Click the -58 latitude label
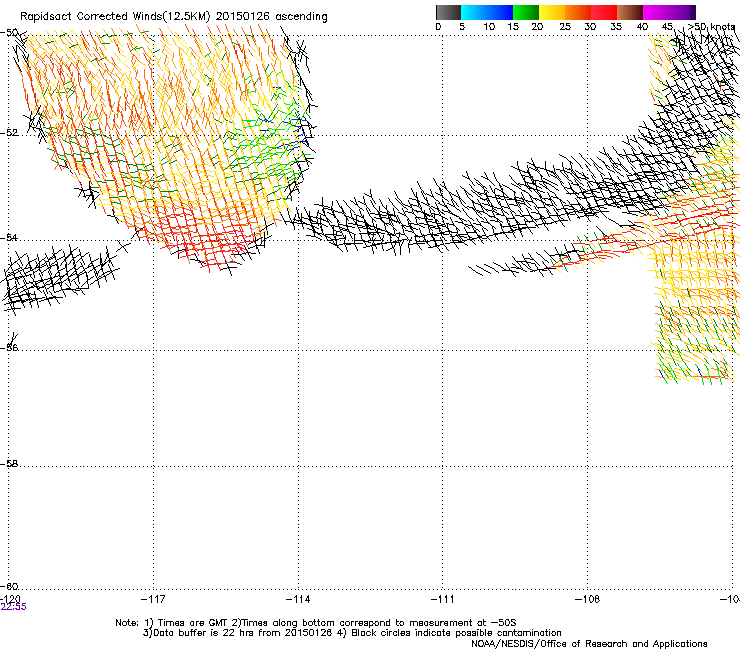The image size is (740, 650). pos(9,464)
